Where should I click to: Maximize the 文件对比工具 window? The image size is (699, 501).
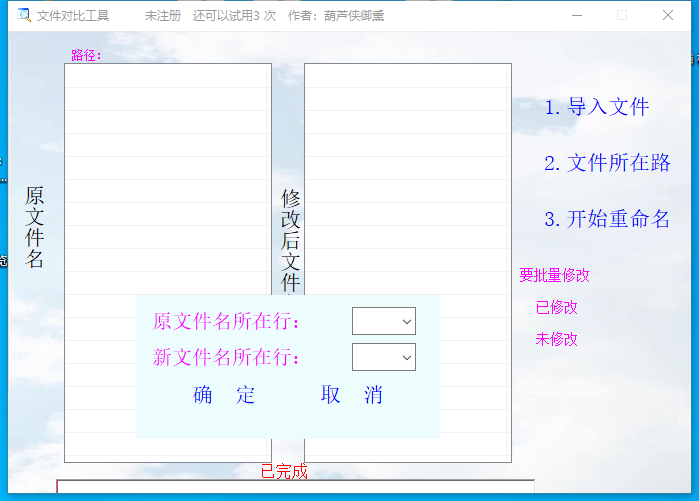622,15
